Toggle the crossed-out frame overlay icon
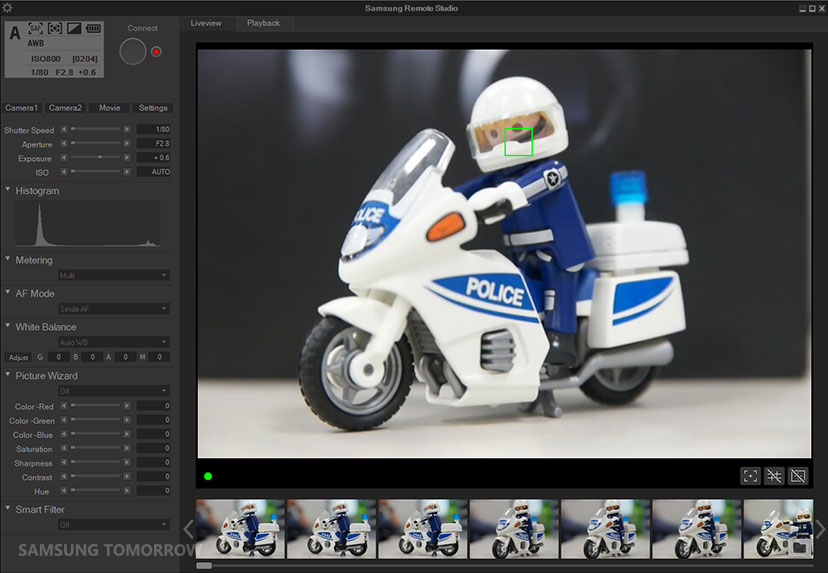Viewport: 828px width, 573px height. click(x=798, y=476)
